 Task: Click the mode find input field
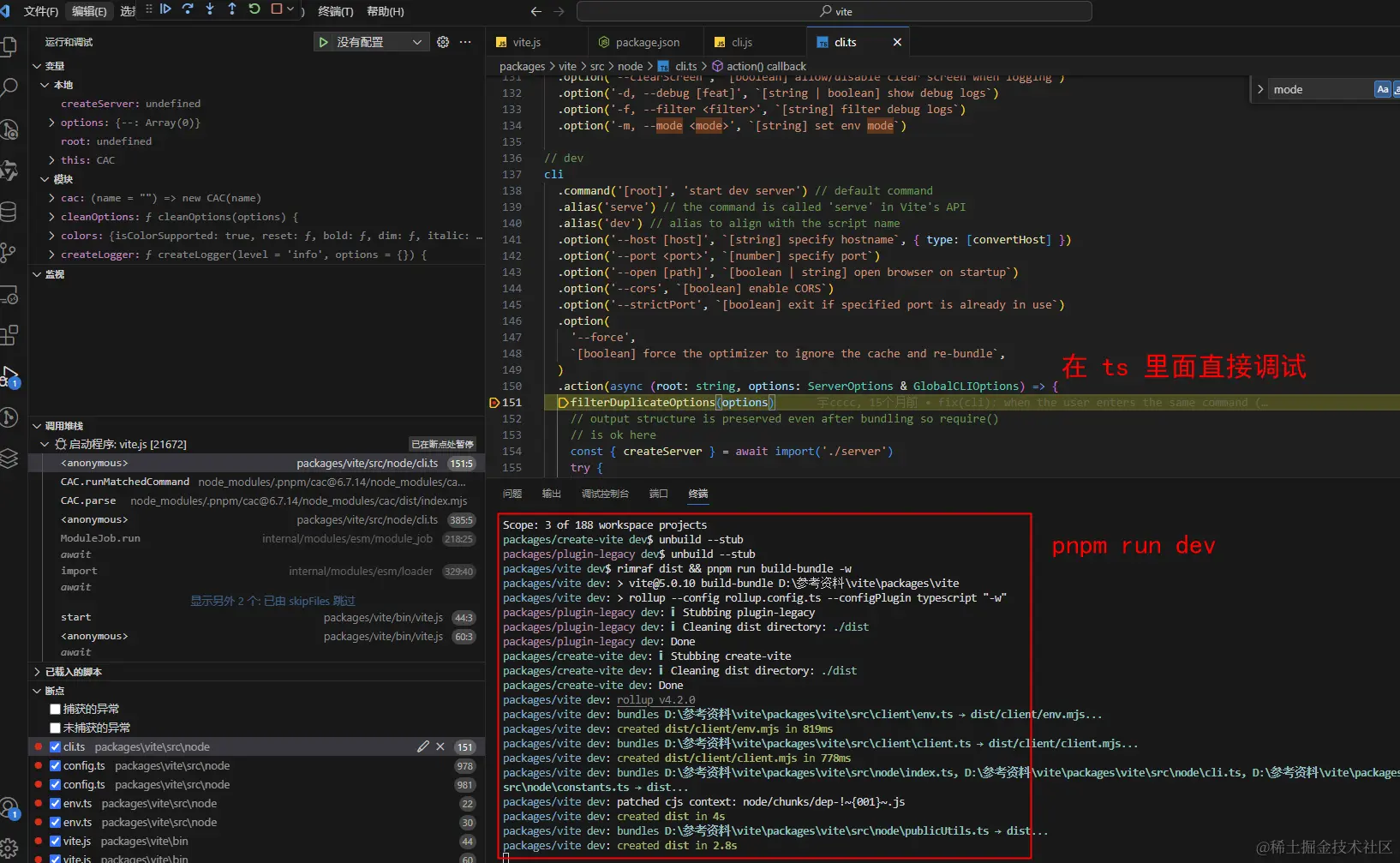tap(1319, 89)
